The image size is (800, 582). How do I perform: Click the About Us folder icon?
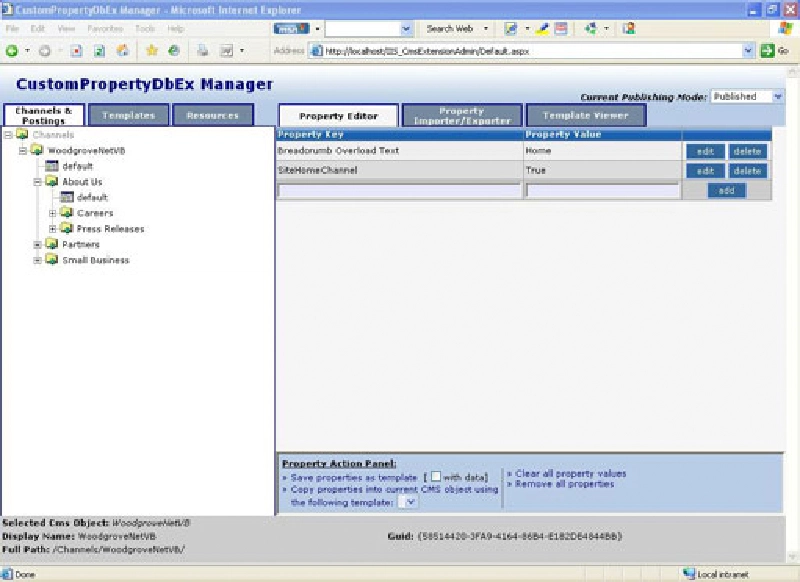pyautogui.click(x=52, y=181)
